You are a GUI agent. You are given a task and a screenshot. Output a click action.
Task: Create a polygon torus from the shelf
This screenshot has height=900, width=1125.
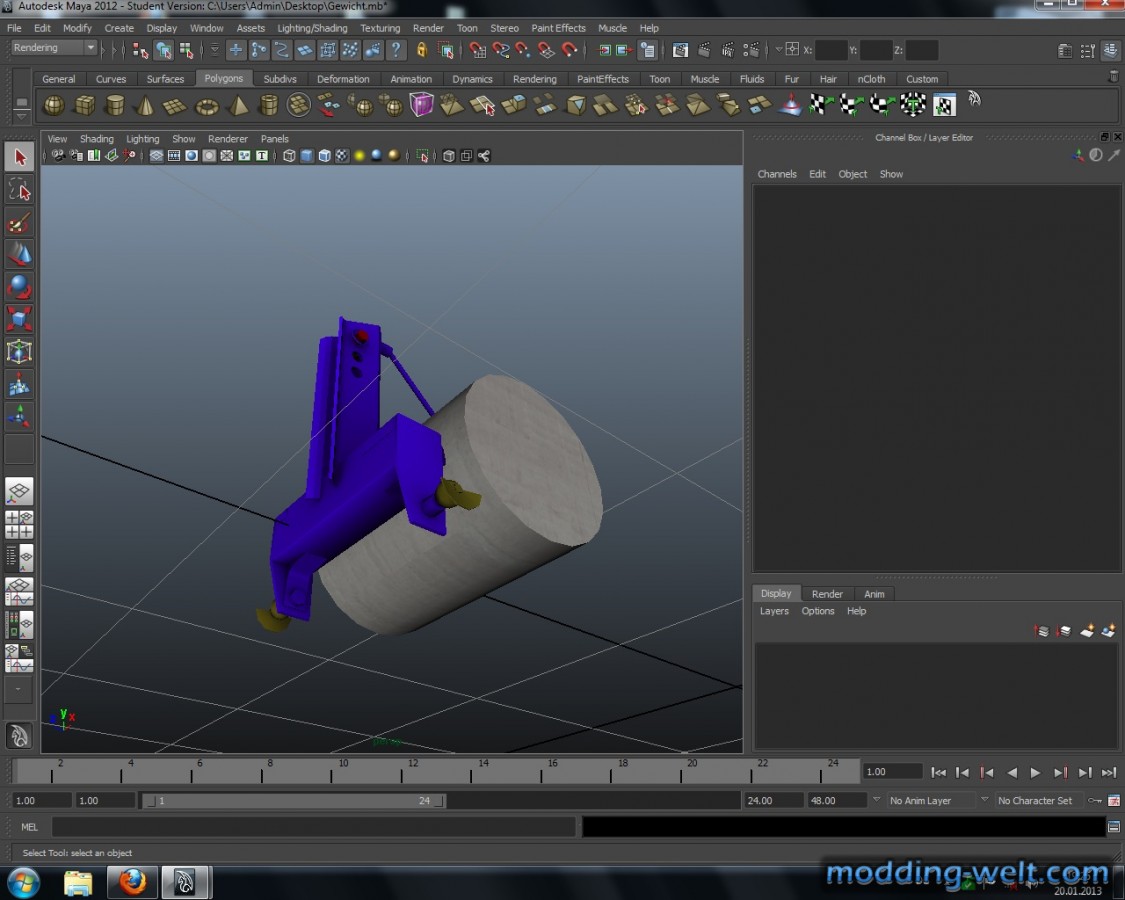207,106
